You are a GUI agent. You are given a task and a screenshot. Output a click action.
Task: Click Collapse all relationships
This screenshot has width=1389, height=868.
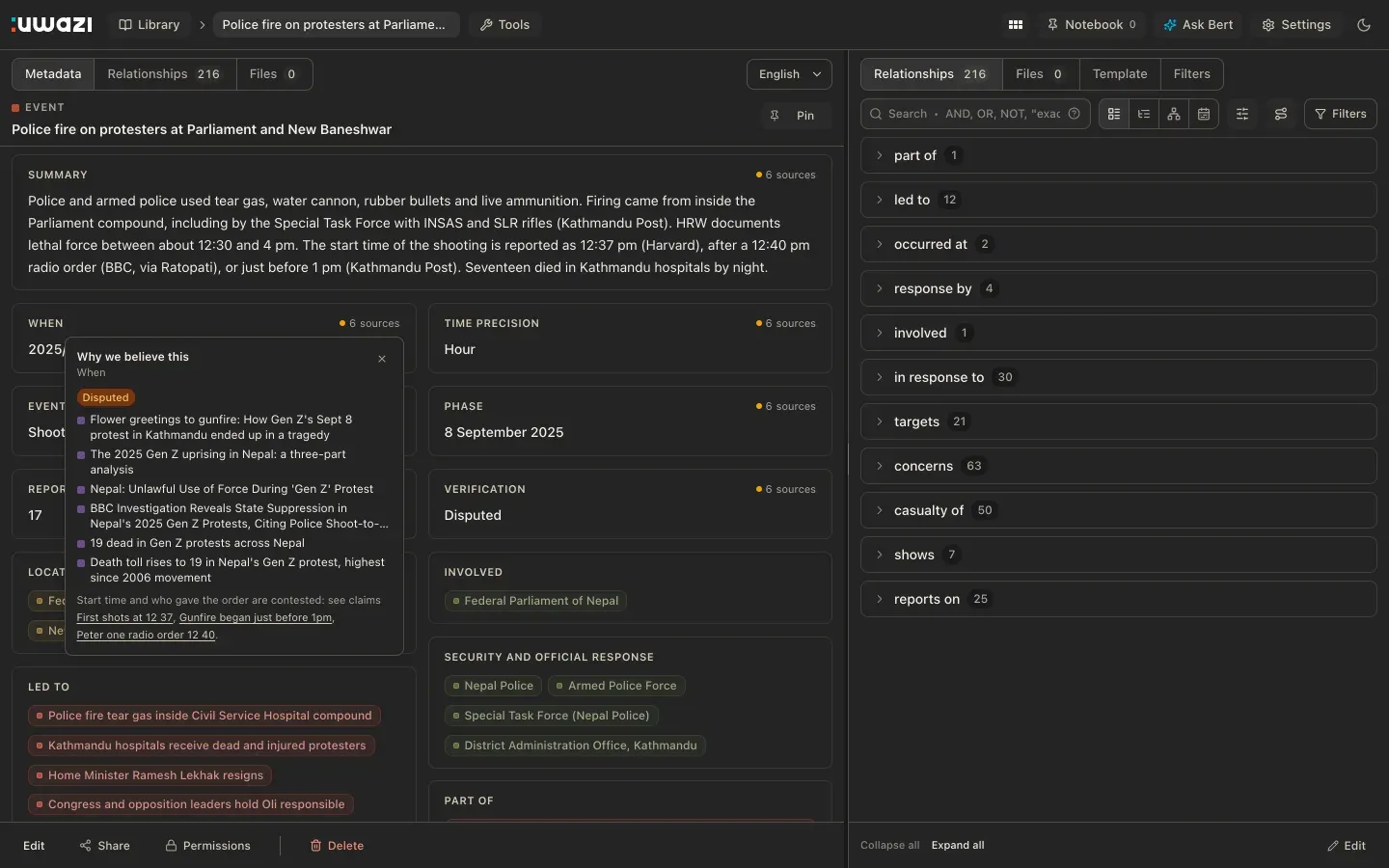[x=889, y=846]
